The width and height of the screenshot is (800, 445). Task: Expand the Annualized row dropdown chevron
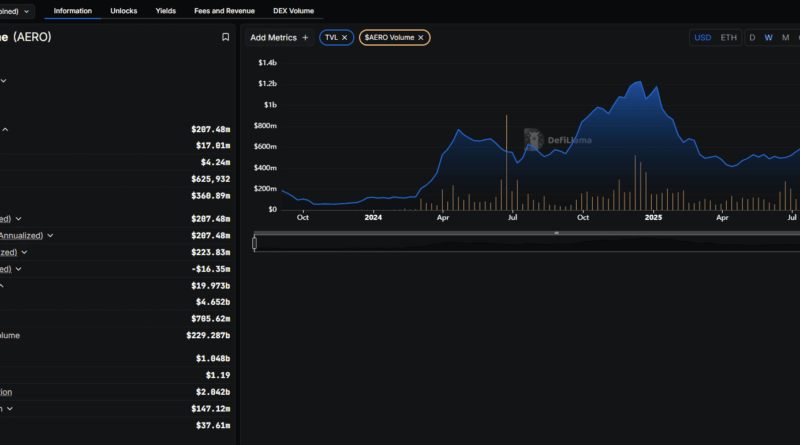[x=50, y=235]
